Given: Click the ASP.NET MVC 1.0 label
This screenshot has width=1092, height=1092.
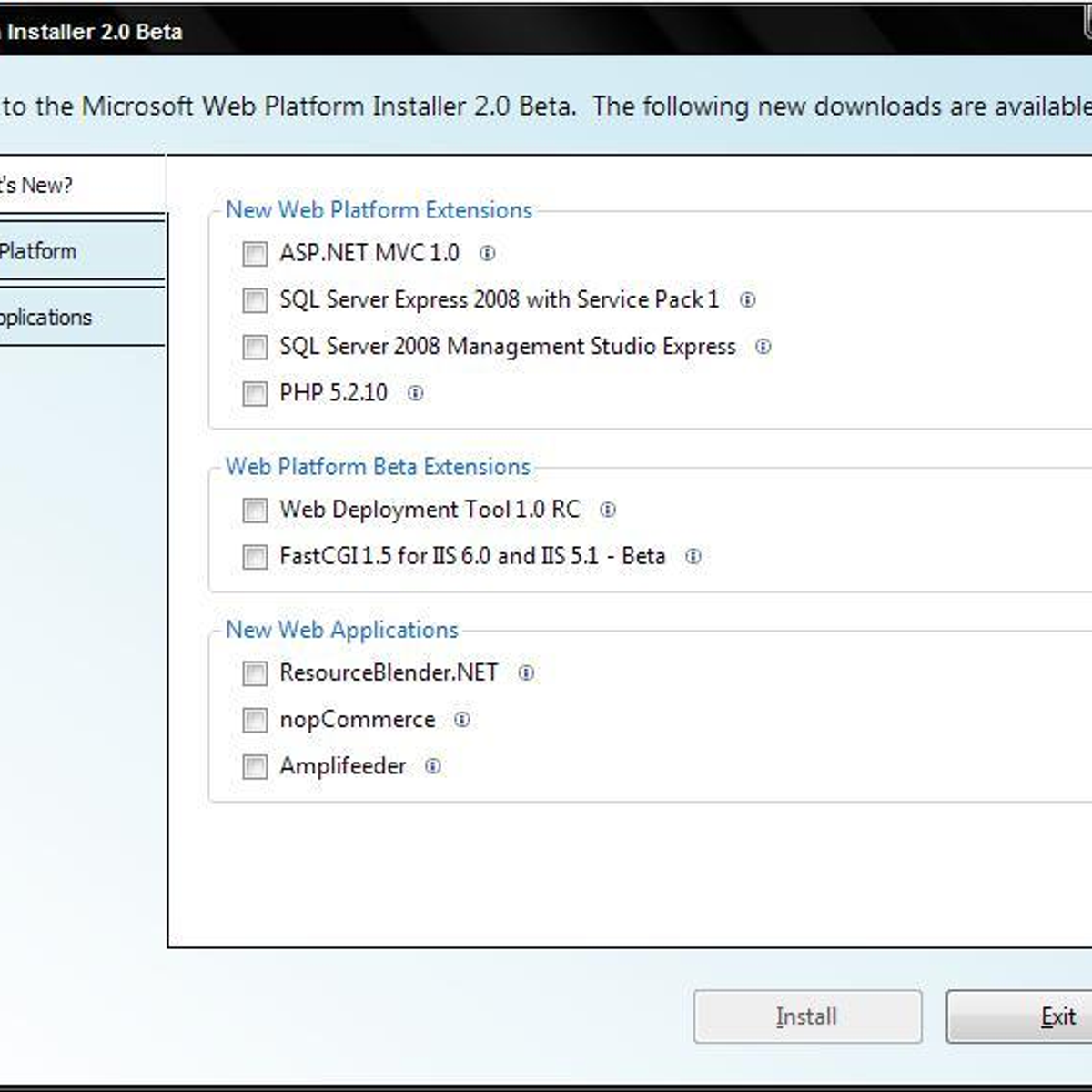Looking at the screenshot, I should pyautogui.click(x=369, y=253).
